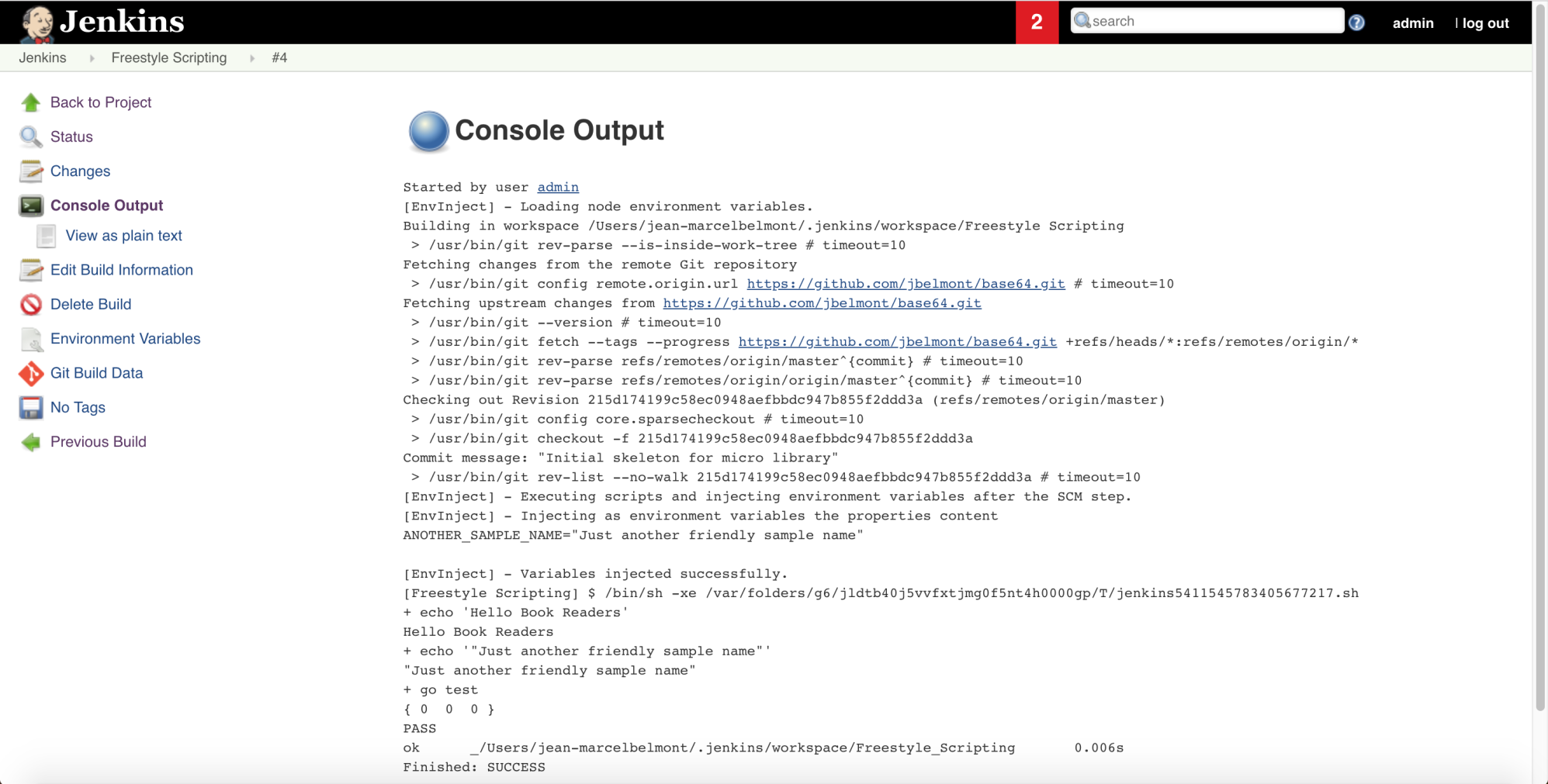
Task: Open build #4 breadcrumb
Action: pyautogui.click(x=279, y=58)
